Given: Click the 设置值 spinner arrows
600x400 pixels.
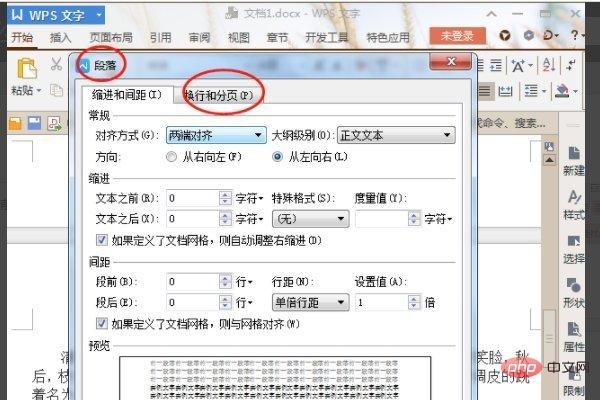Looking at the screenshot, I should point(414,302).
